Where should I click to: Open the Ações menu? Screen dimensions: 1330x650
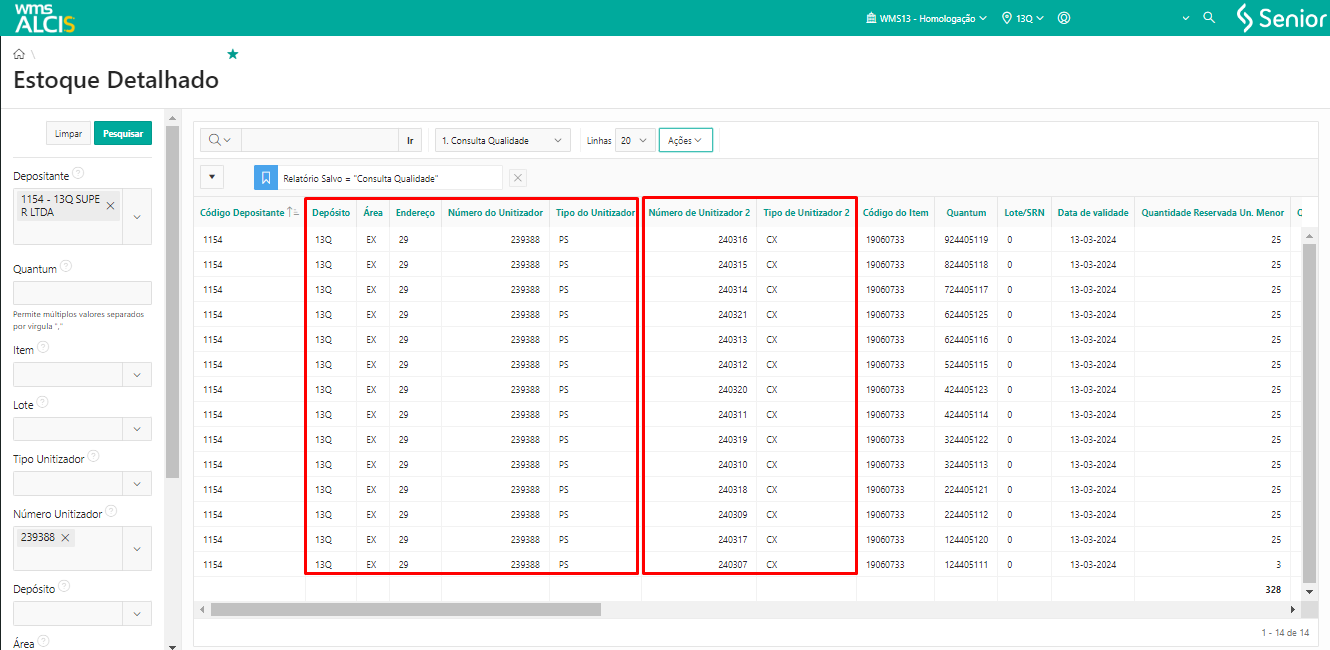685,141
